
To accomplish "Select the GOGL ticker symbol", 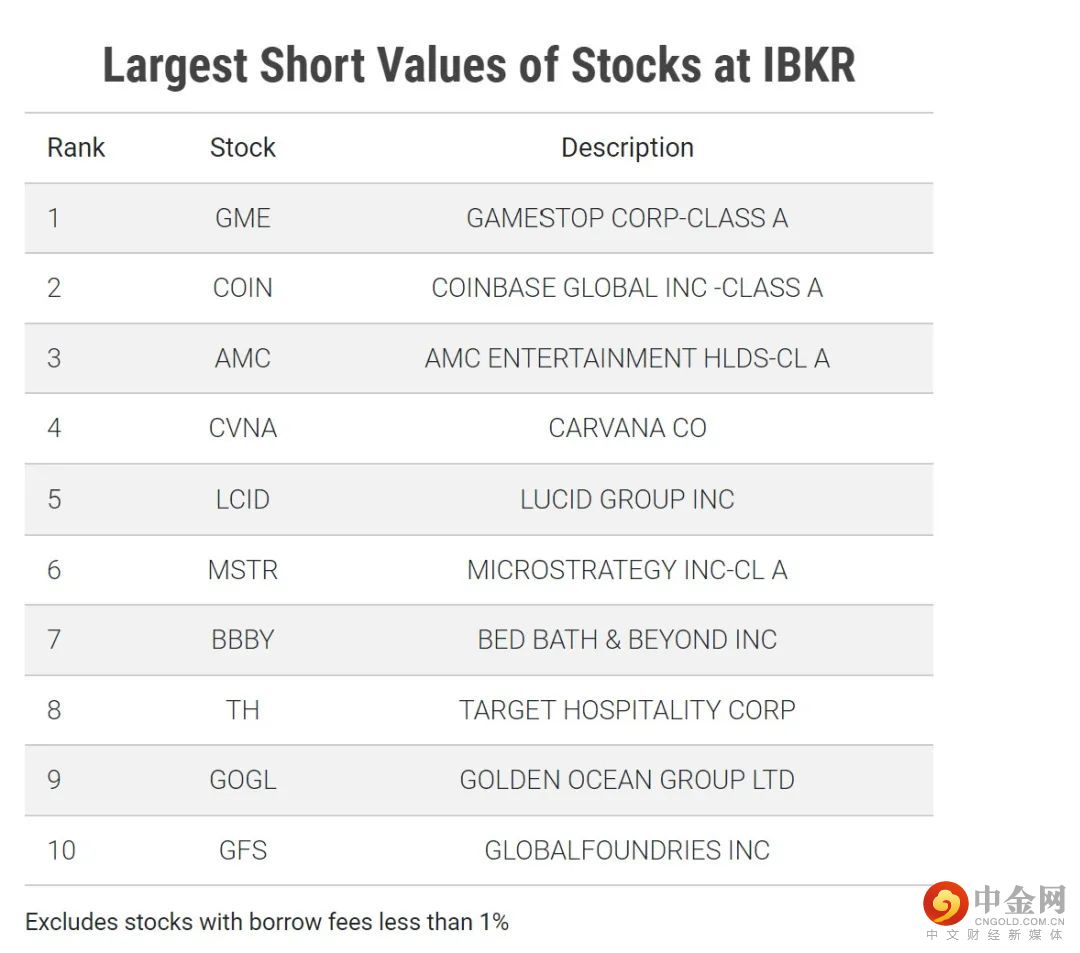I will pos(243,780).
